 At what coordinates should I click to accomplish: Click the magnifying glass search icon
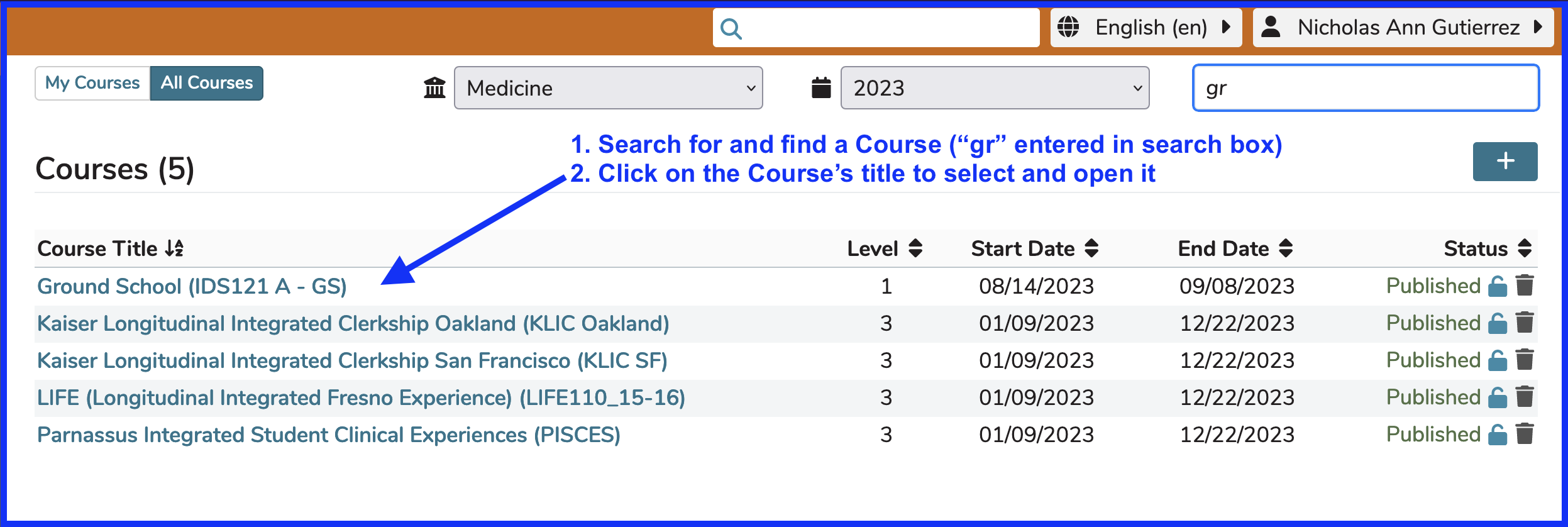[731, 28]
